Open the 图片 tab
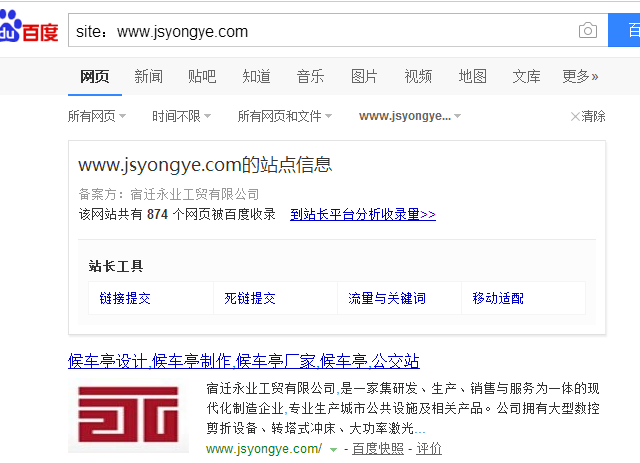Viewport: 640px width, 463px height. click(x=364, y=76)
